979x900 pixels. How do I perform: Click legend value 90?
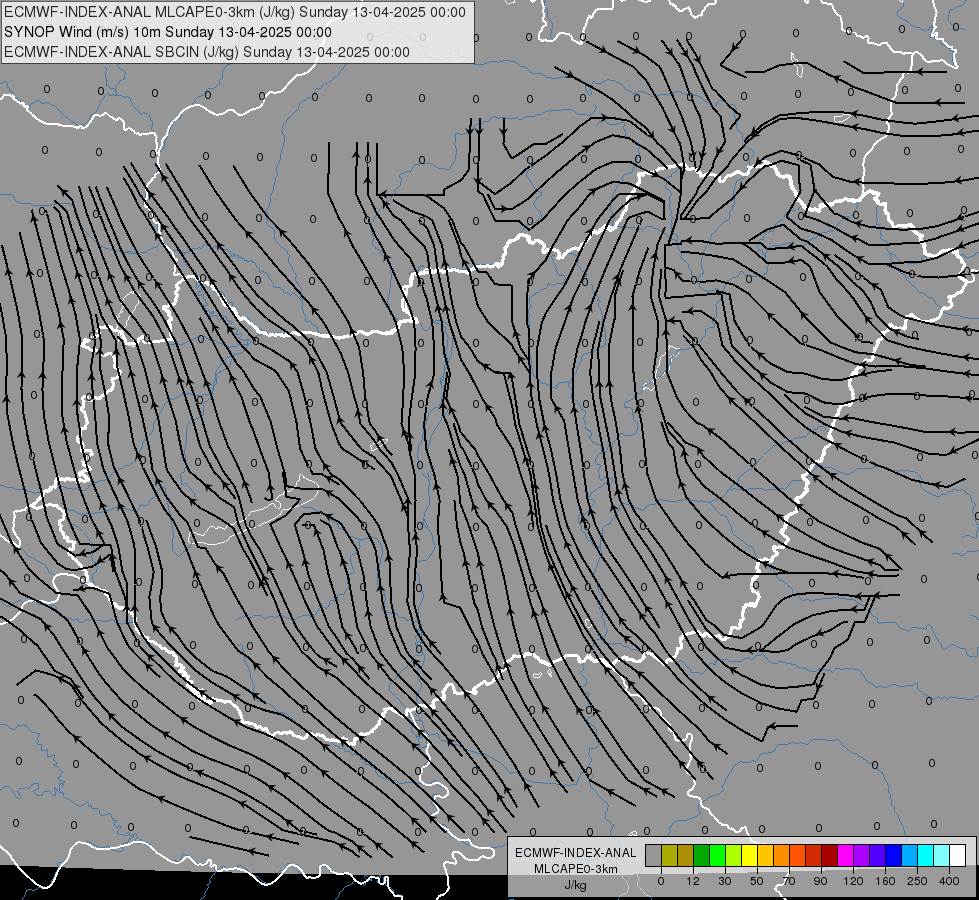click(820, 881)
